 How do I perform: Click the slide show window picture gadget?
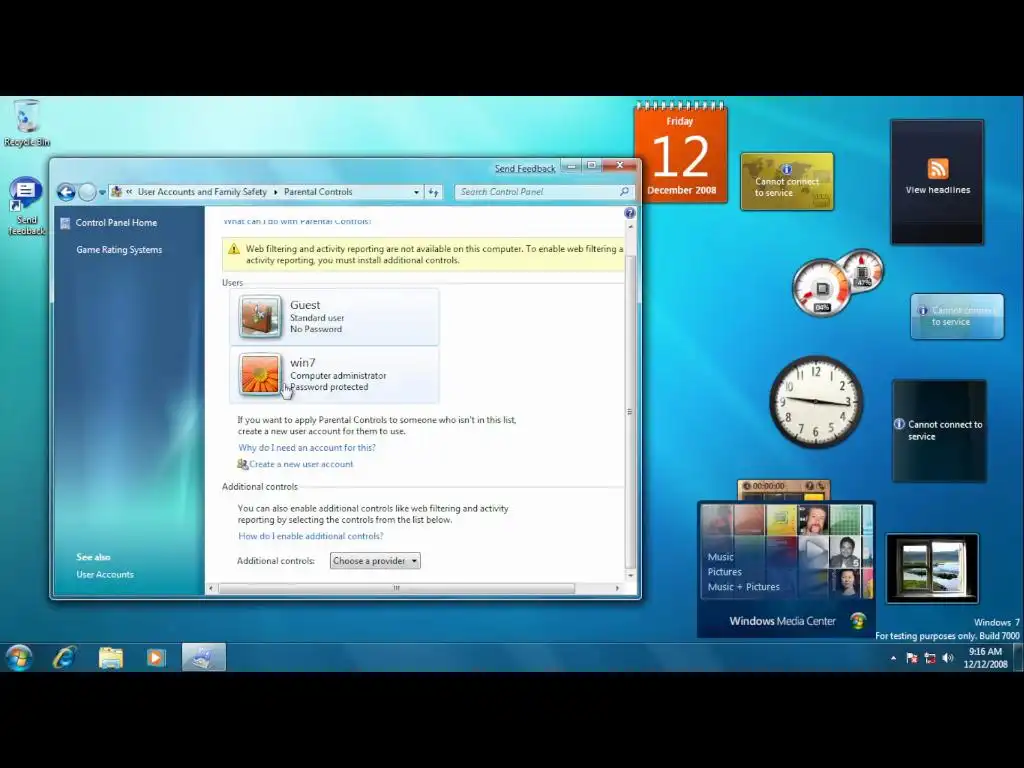pos(932,568)
